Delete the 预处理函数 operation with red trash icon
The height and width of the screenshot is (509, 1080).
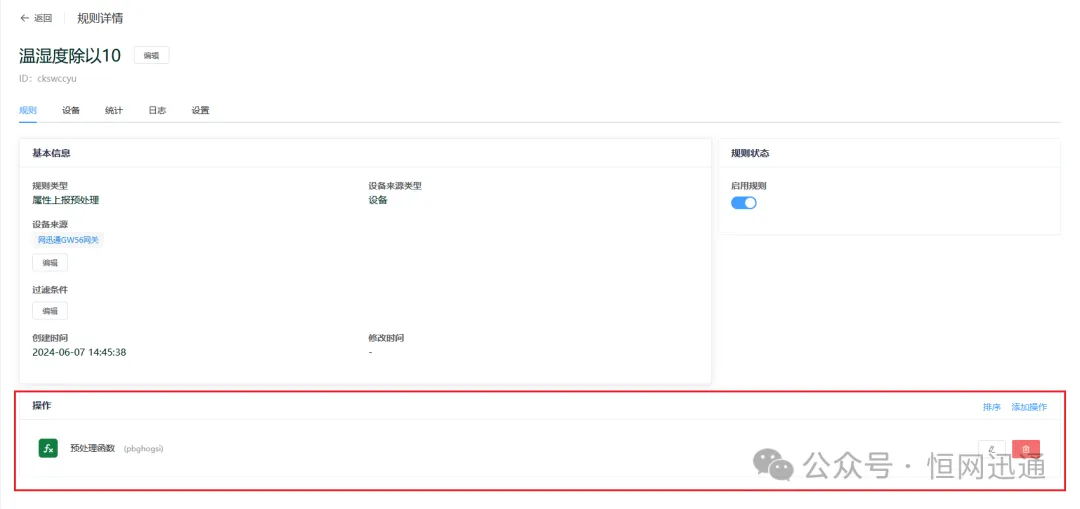click(1025, 450)
